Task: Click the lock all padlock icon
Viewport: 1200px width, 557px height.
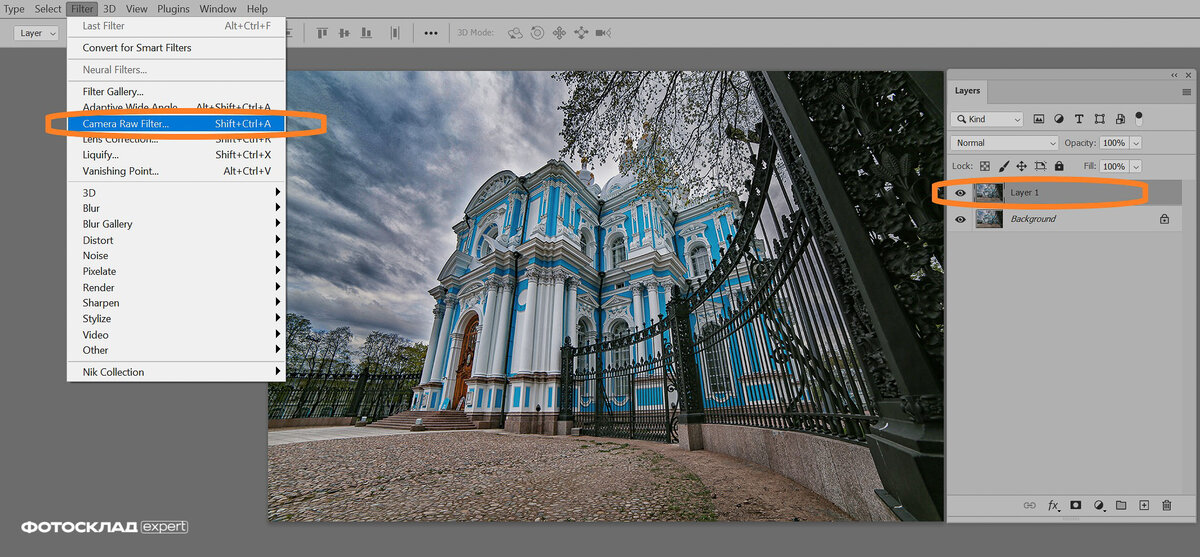Action: 1059,166
